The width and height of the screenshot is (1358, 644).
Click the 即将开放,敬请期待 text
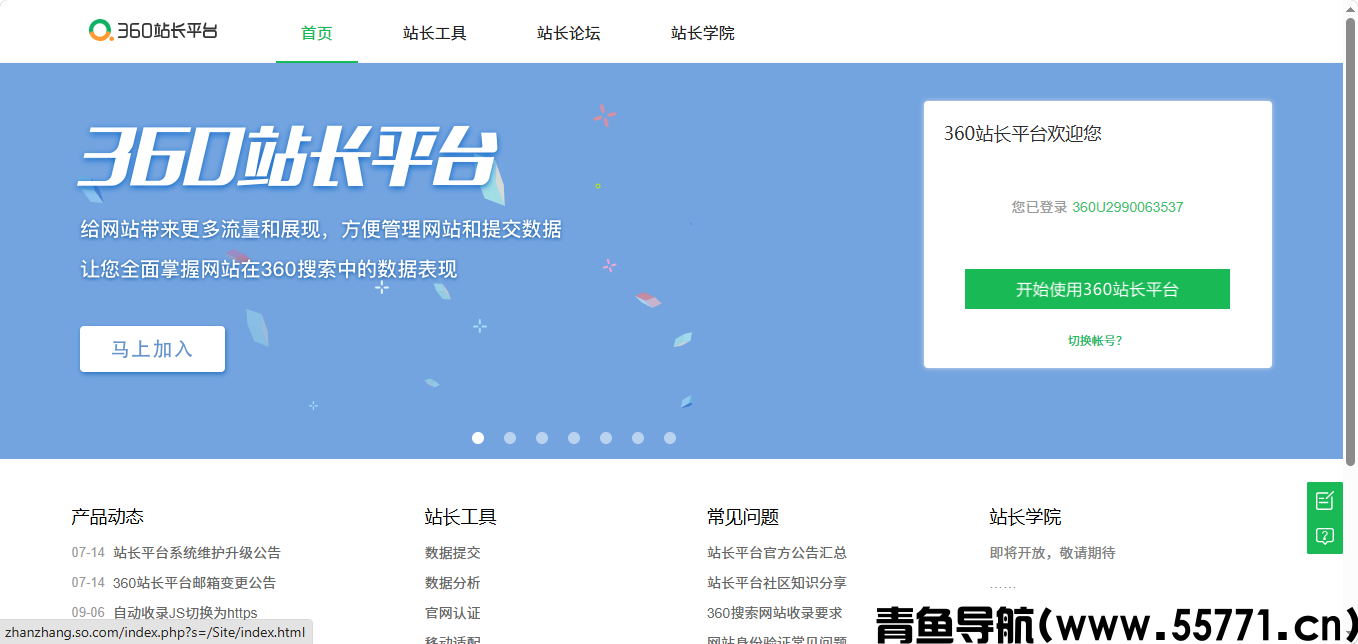click(x=1052, y=552)
